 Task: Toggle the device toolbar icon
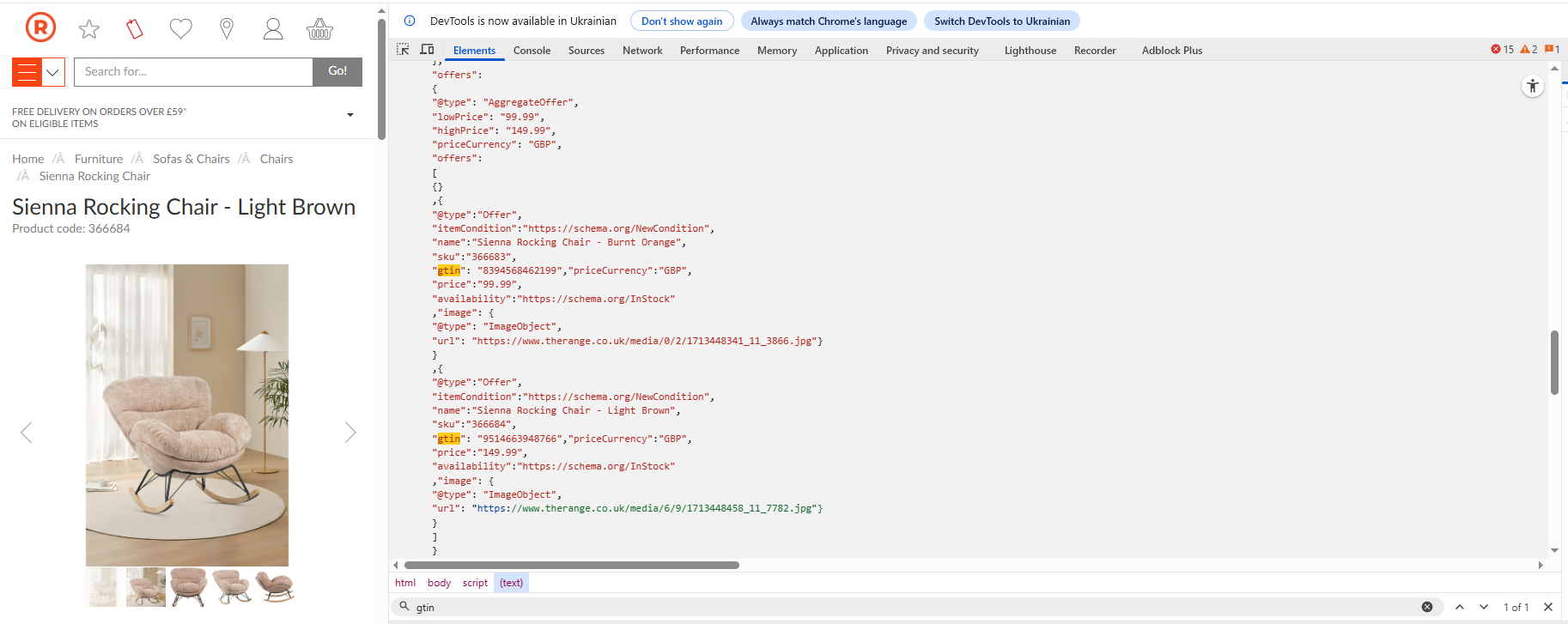pyautogui.click(x=427, y=50)
